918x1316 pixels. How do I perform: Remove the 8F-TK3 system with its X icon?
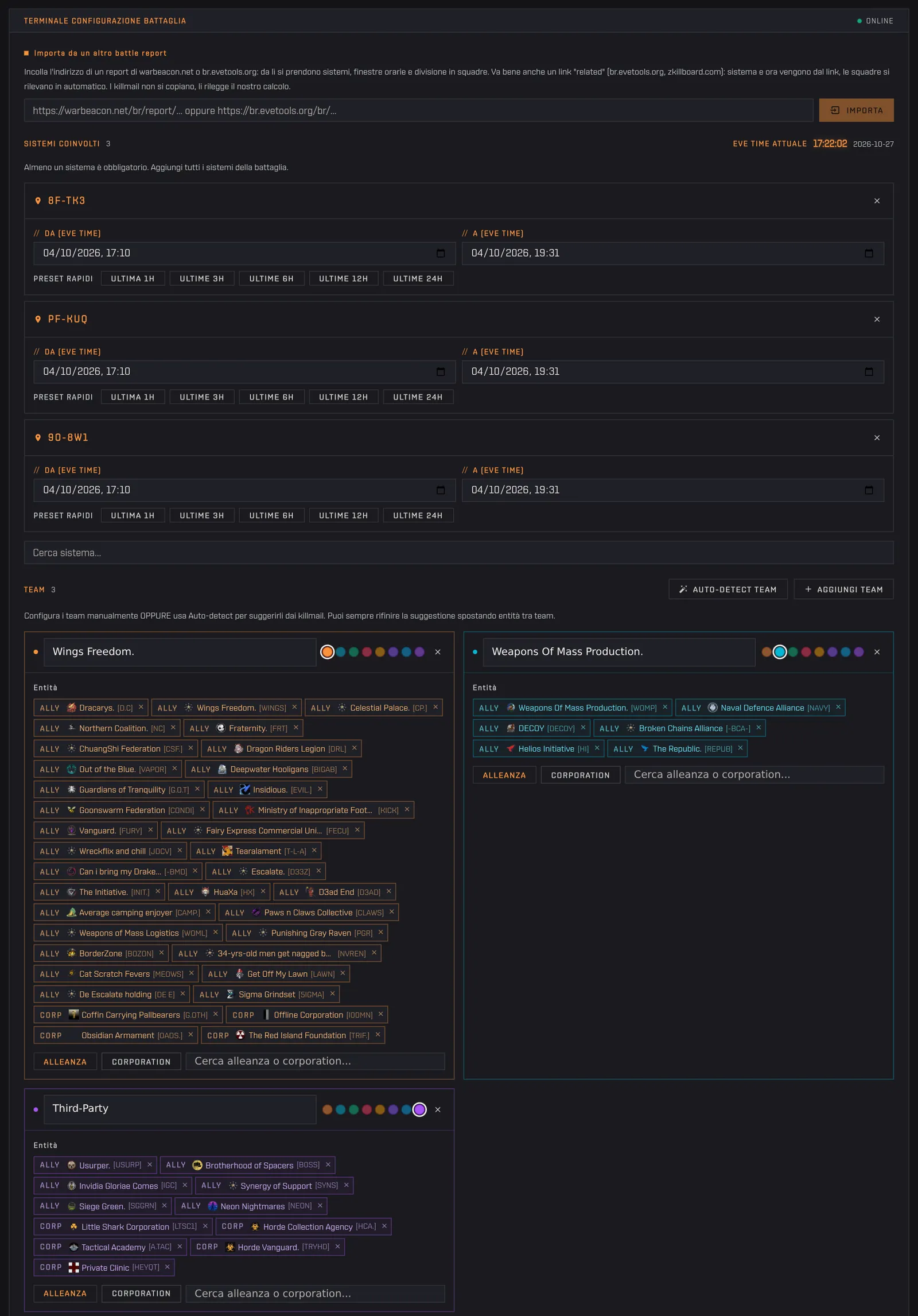(x=877, y=201)
